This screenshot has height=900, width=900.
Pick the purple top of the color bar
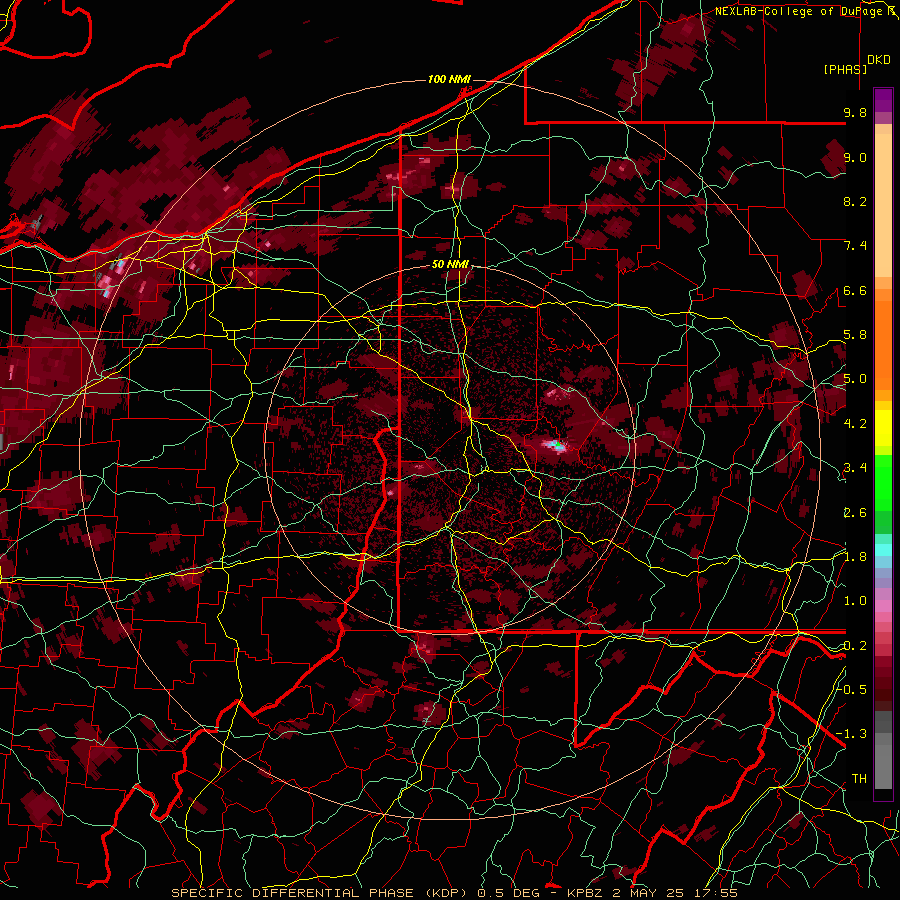(883, 100)
